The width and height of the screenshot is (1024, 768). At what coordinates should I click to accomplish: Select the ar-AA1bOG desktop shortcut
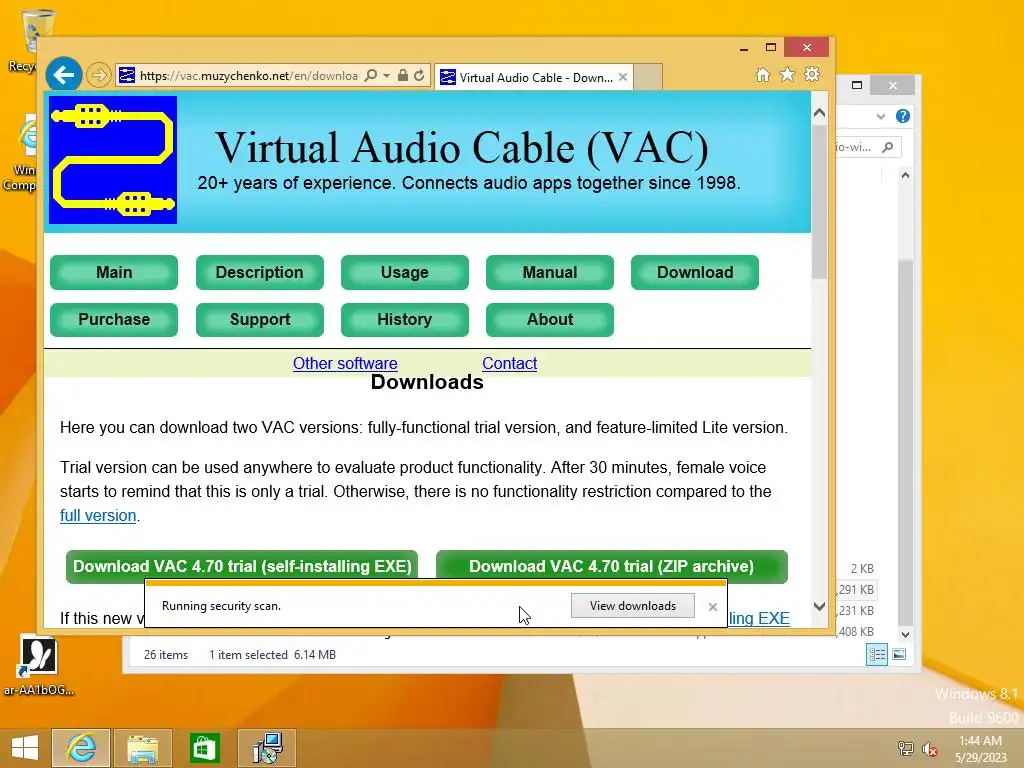pyautogui.click(x=39, y=665)
